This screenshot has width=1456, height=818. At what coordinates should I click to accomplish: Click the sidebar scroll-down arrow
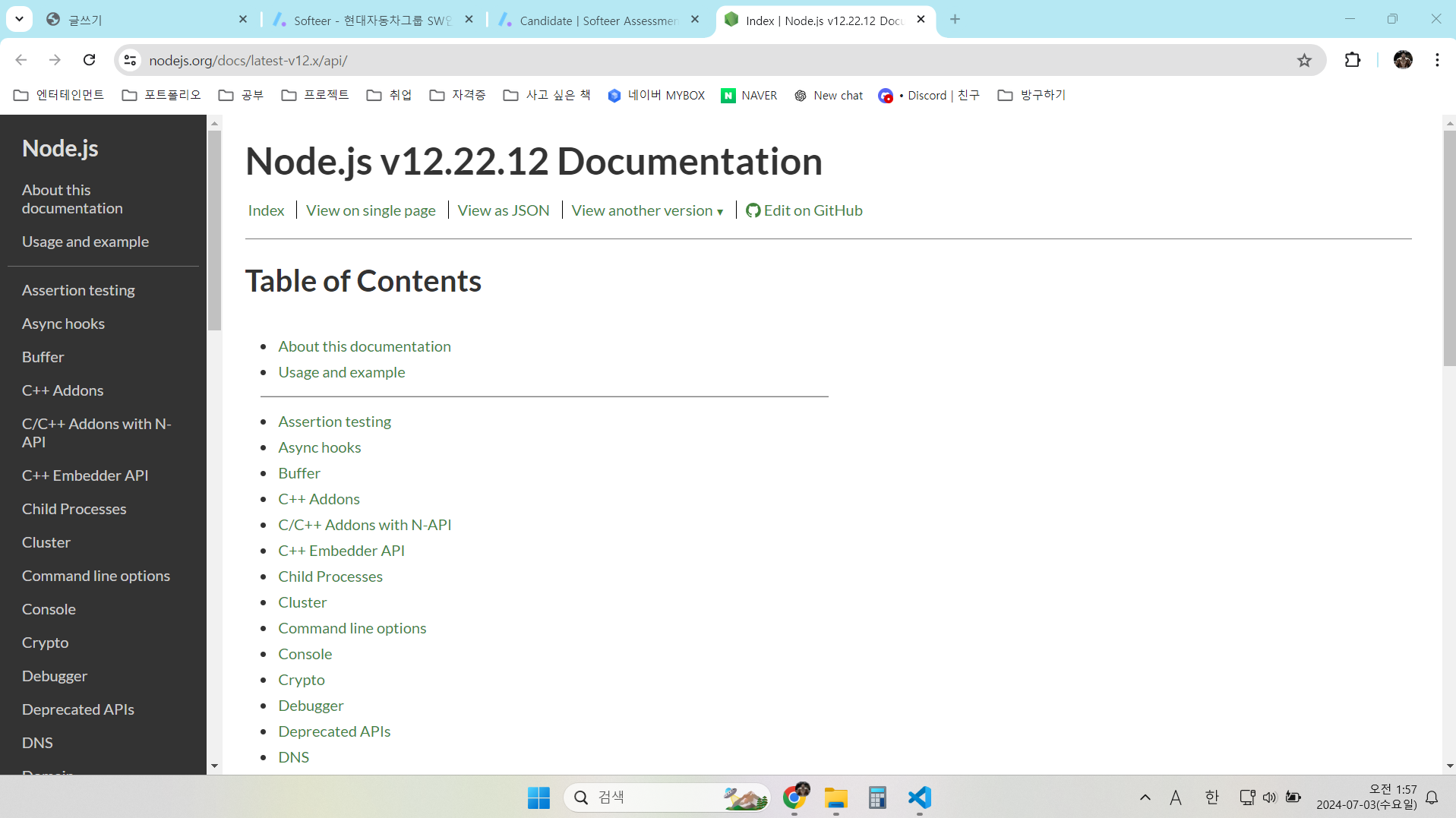[x=215, y=766]
